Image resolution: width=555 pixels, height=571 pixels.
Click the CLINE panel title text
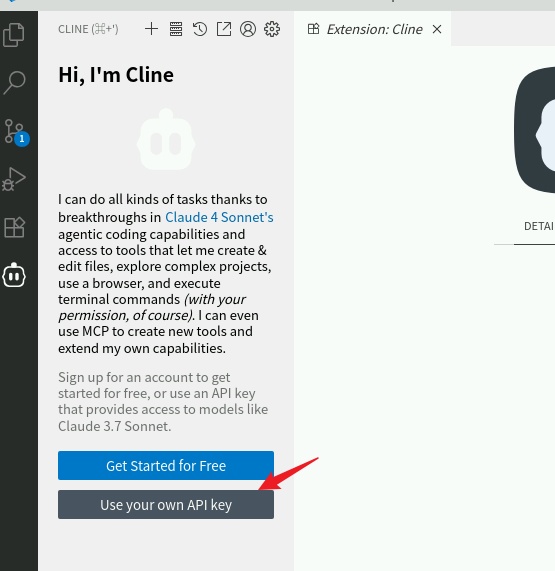[x=88, y=29]
